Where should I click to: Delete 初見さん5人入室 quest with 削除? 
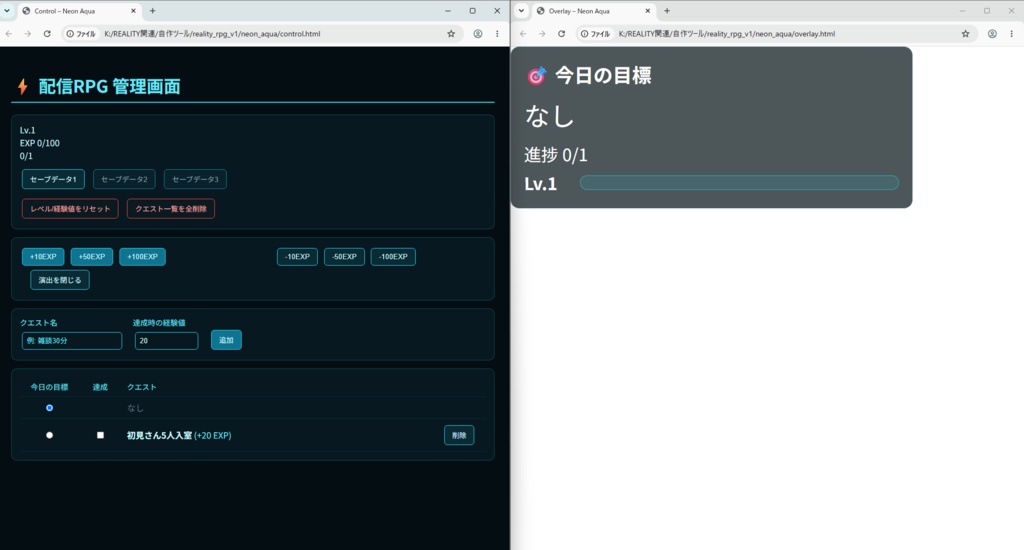pyautogui.click(x=459, y=435)
